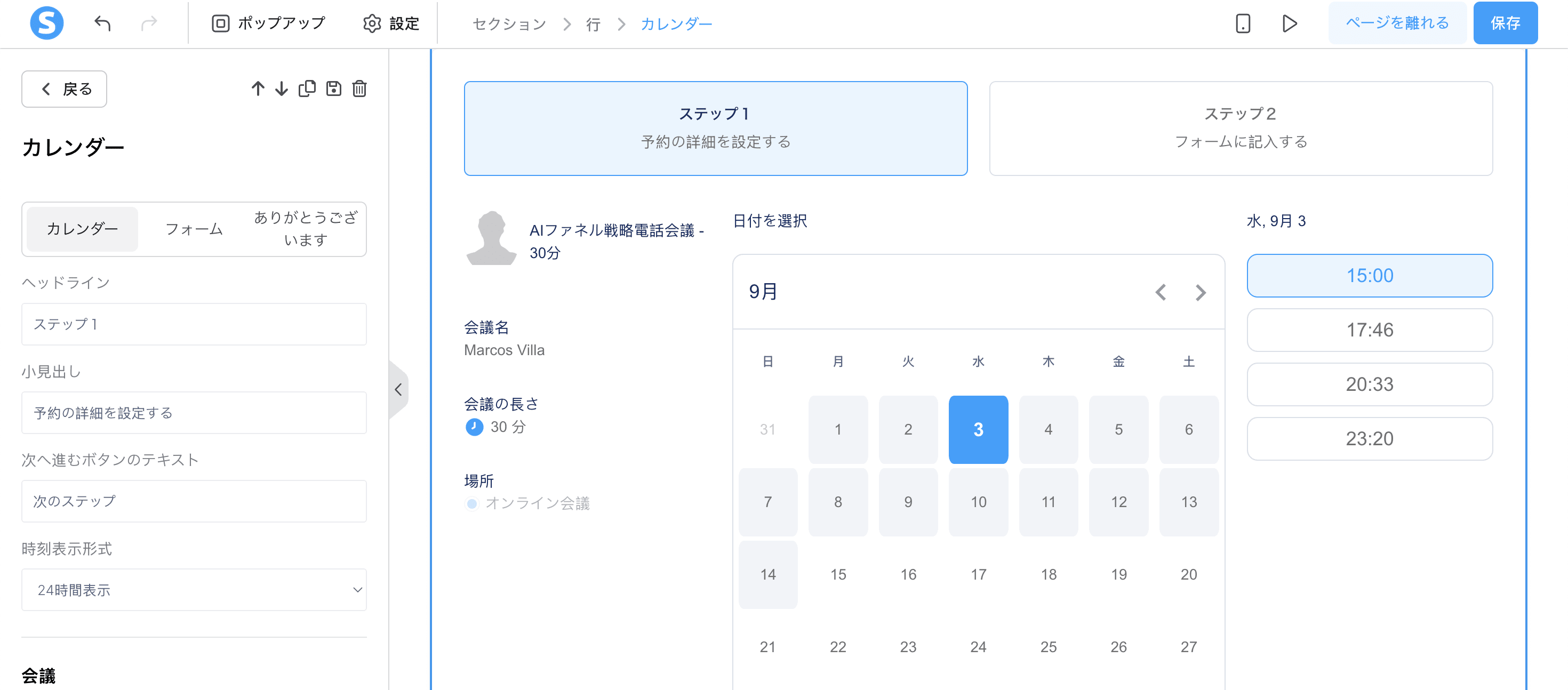Screen dimensions: 1568x690
Task: Duplicate the calendar element with the copy icon
Action: click(x=307, y=89)
